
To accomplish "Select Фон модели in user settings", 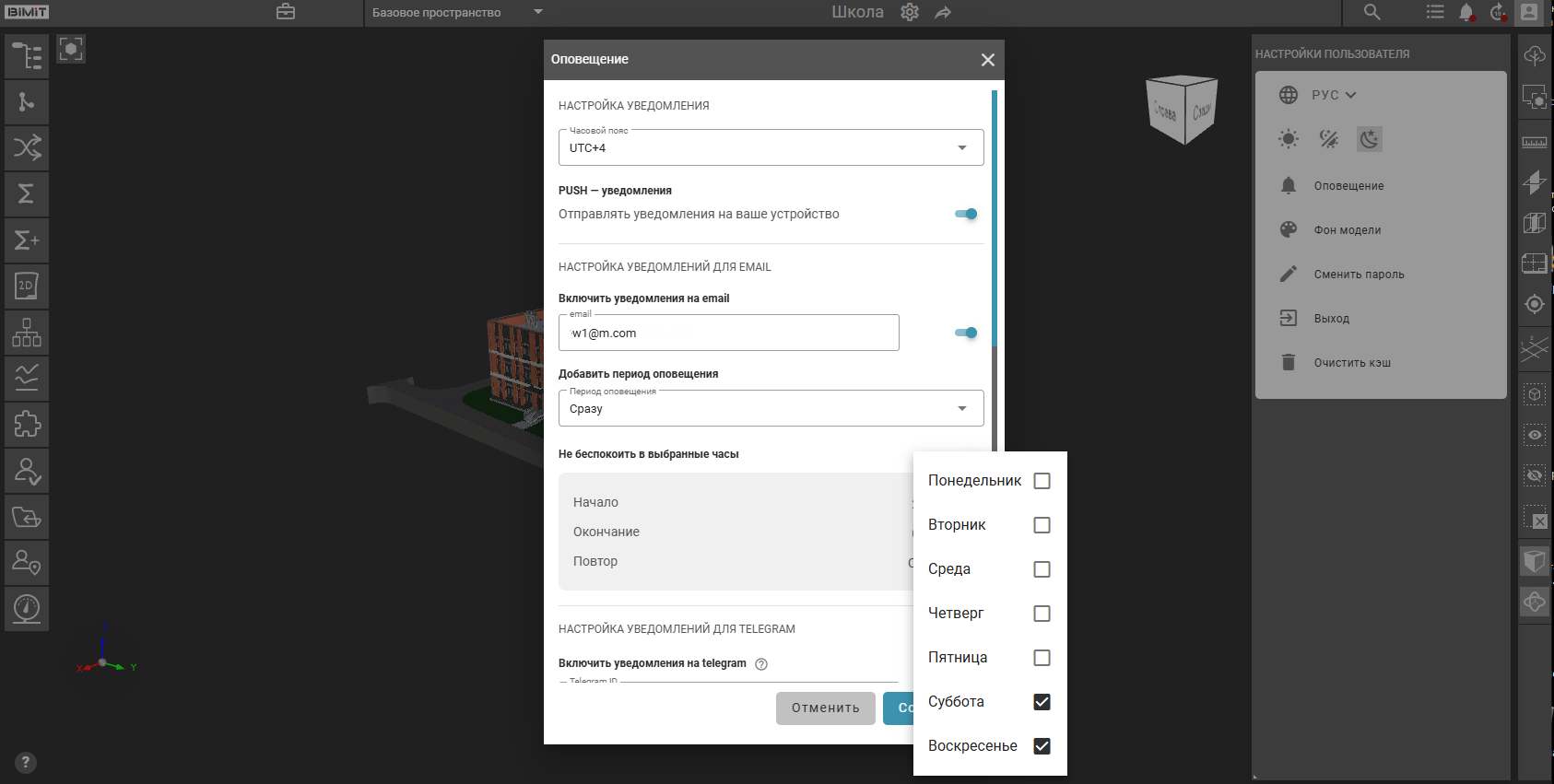I will 1347,230.
